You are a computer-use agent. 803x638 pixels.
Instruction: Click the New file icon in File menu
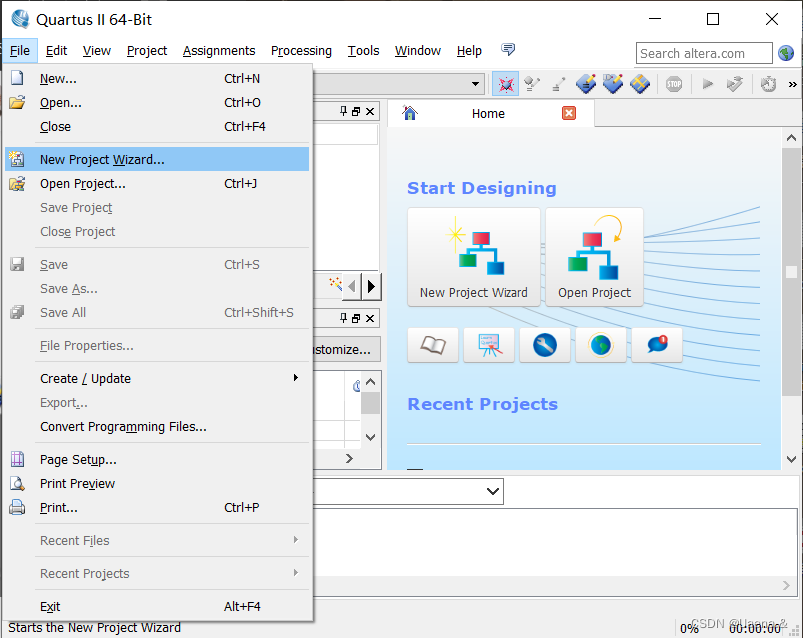point(17,78)
